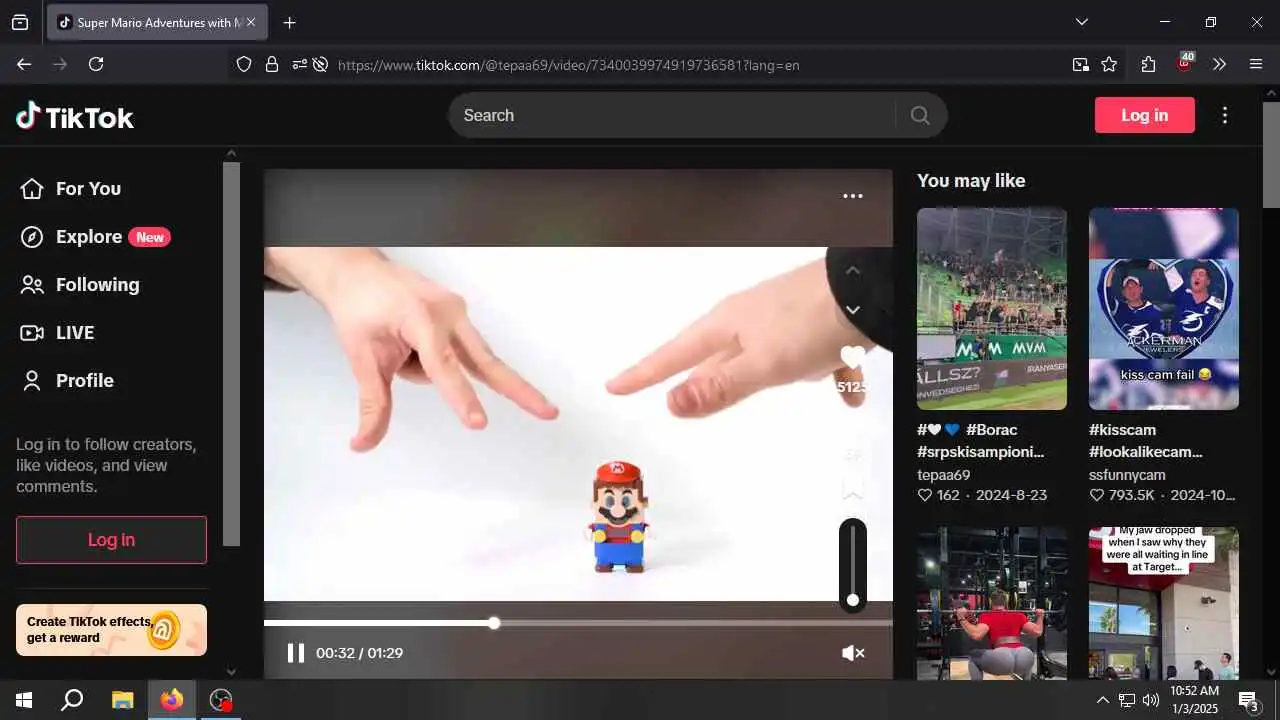Reload the page
This screenshot has width=1280, height=720.
[96, 64]
